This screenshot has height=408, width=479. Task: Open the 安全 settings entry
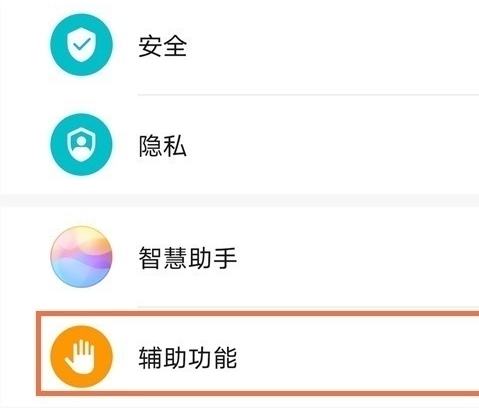point(239,46)
